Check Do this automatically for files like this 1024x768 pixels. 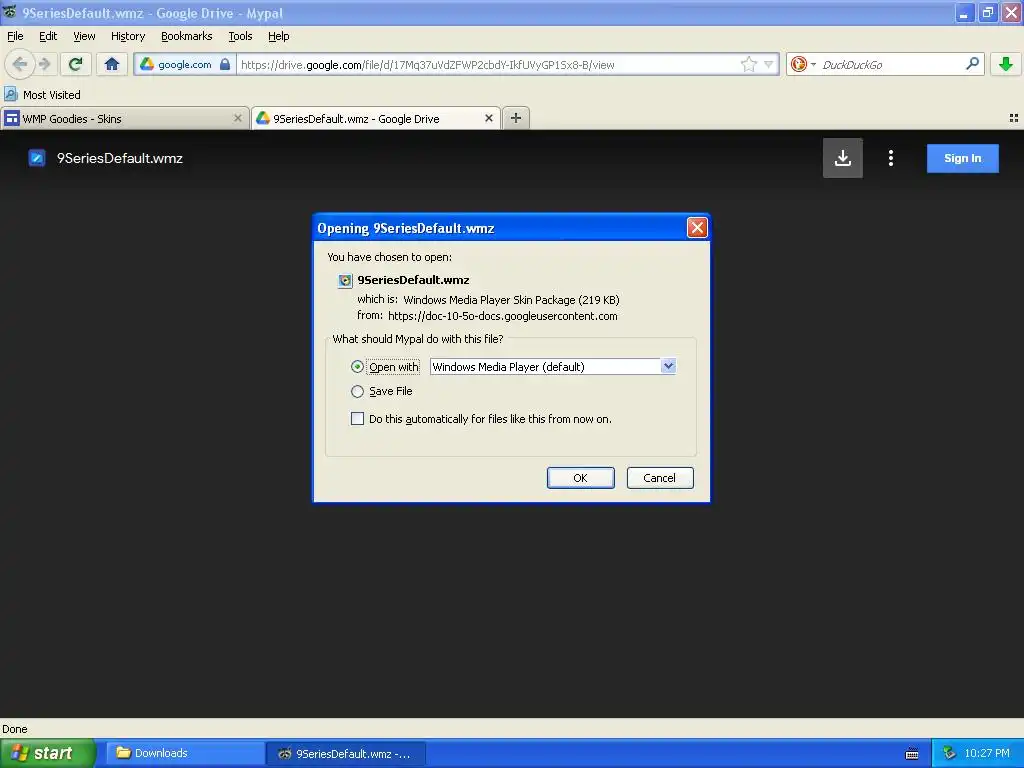tap(357, 419)
